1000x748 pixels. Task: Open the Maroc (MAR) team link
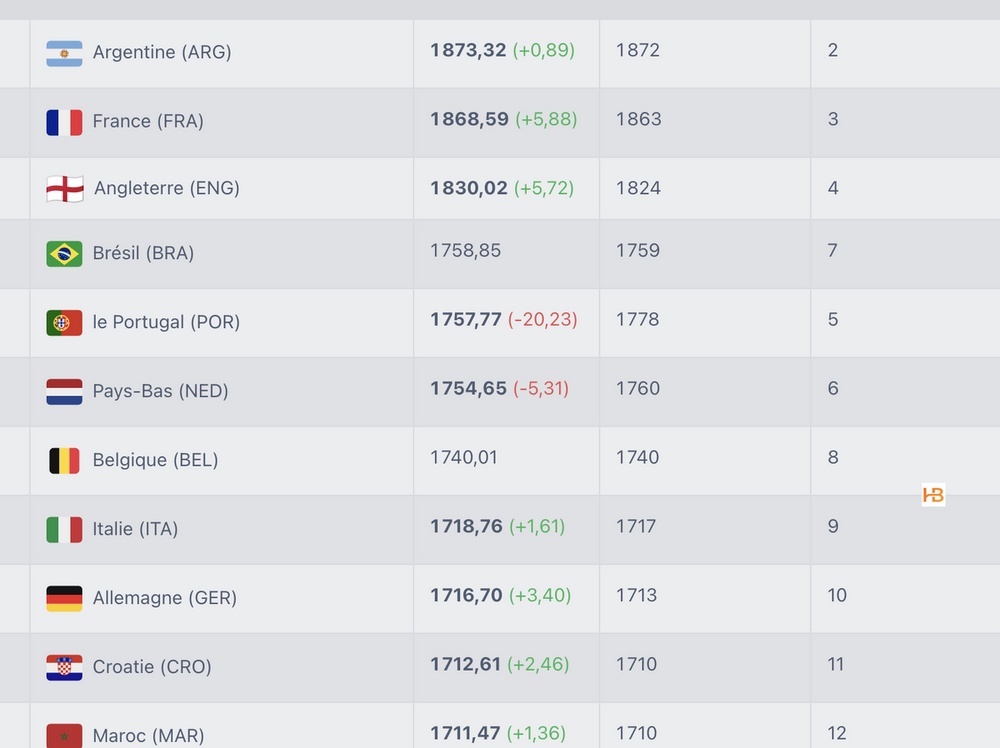click(x=148, y=736)
